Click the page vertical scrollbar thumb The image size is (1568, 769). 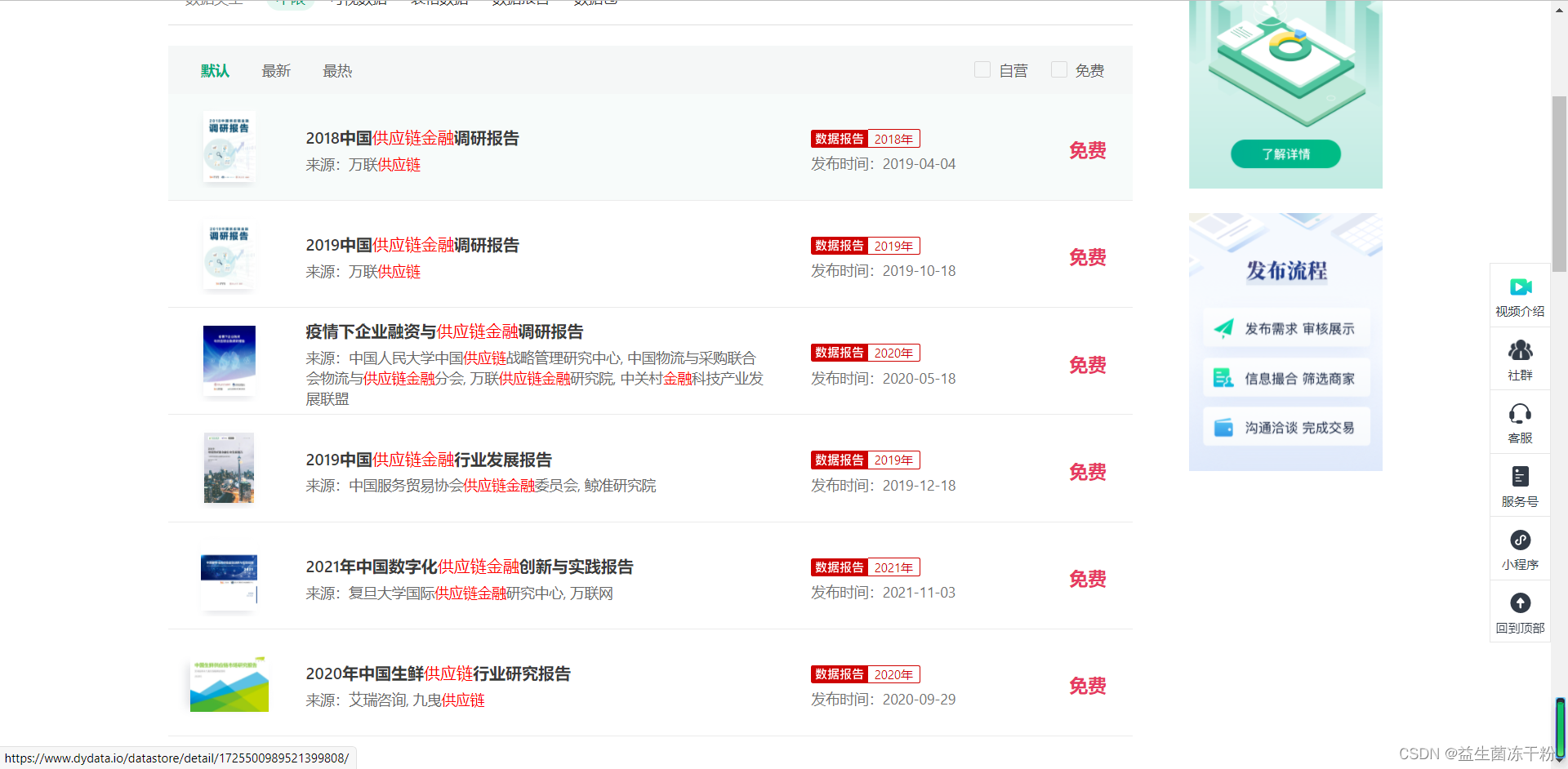[1560, 184]
